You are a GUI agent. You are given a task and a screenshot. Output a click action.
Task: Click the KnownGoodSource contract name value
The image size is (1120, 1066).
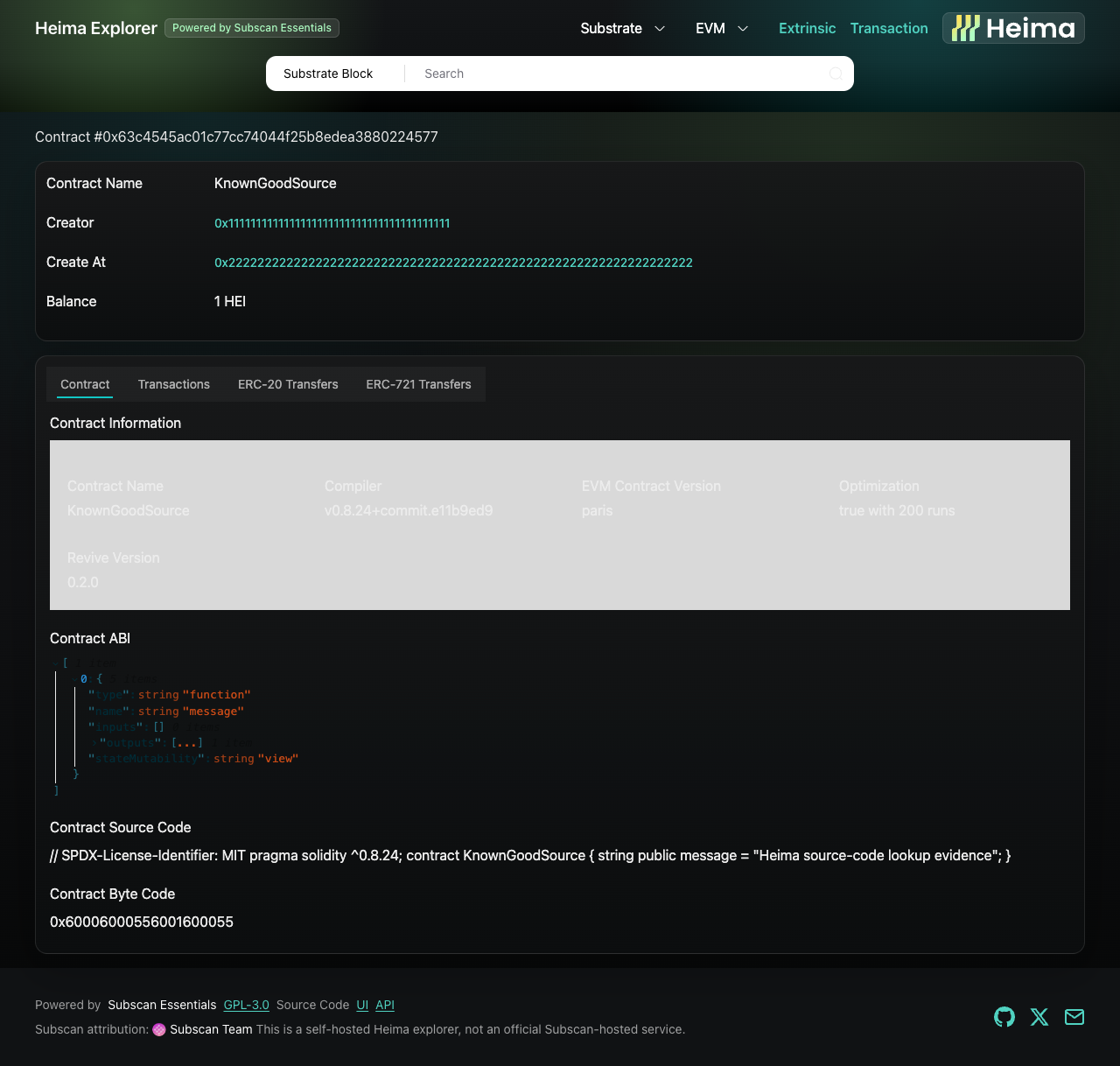[276, 183]
